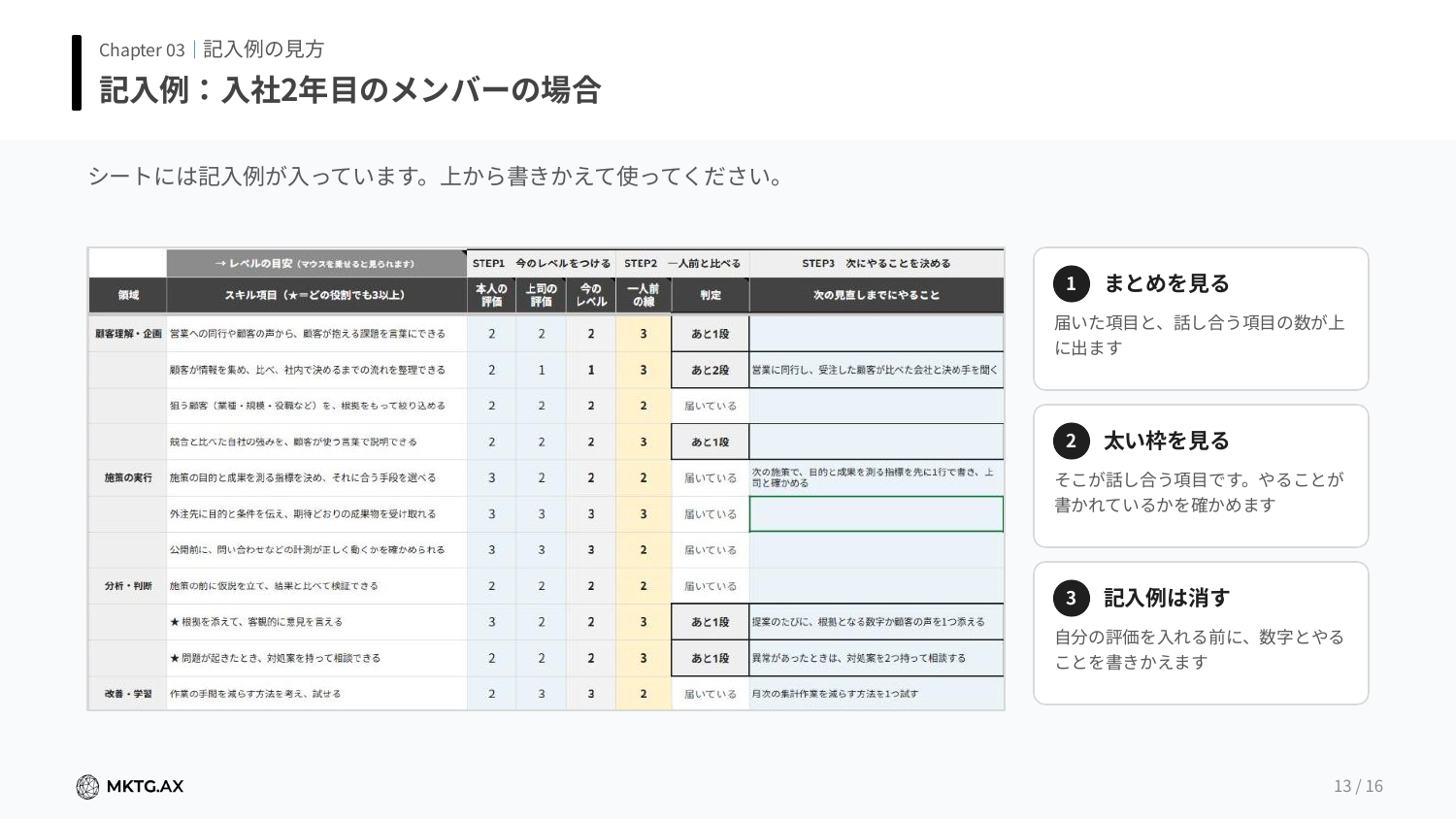Viewport: 1456px width, 819px height.
Task: Click the → レベルの目安 header cell
Action: [x=316, y=263]
